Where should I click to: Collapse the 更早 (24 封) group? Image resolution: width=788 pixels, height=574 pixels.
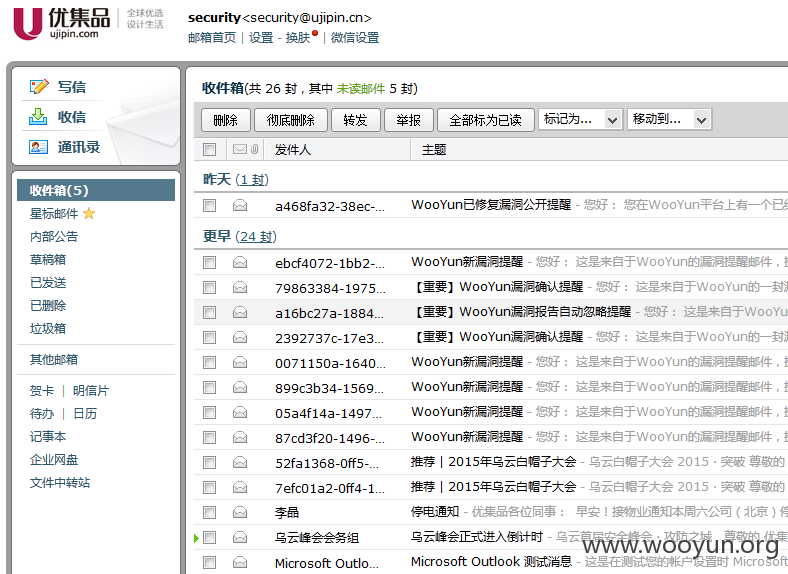(240, 236)
